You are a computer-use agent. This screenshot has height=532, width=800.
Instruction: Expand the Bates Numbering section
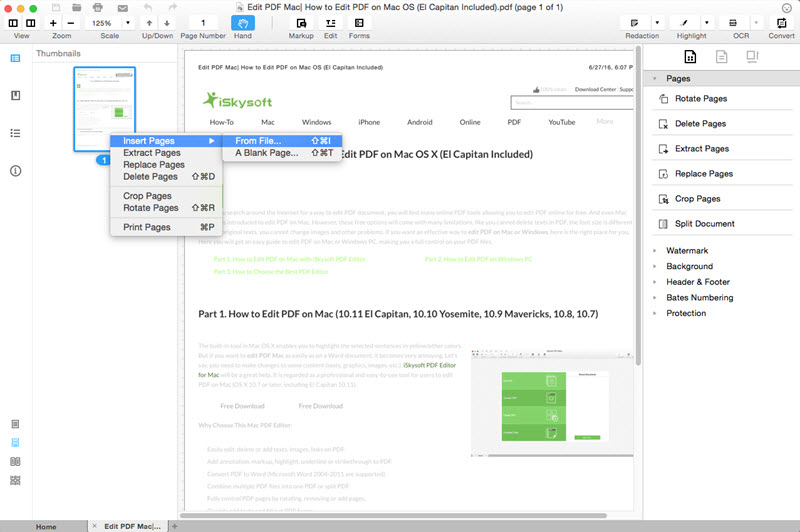655,298
